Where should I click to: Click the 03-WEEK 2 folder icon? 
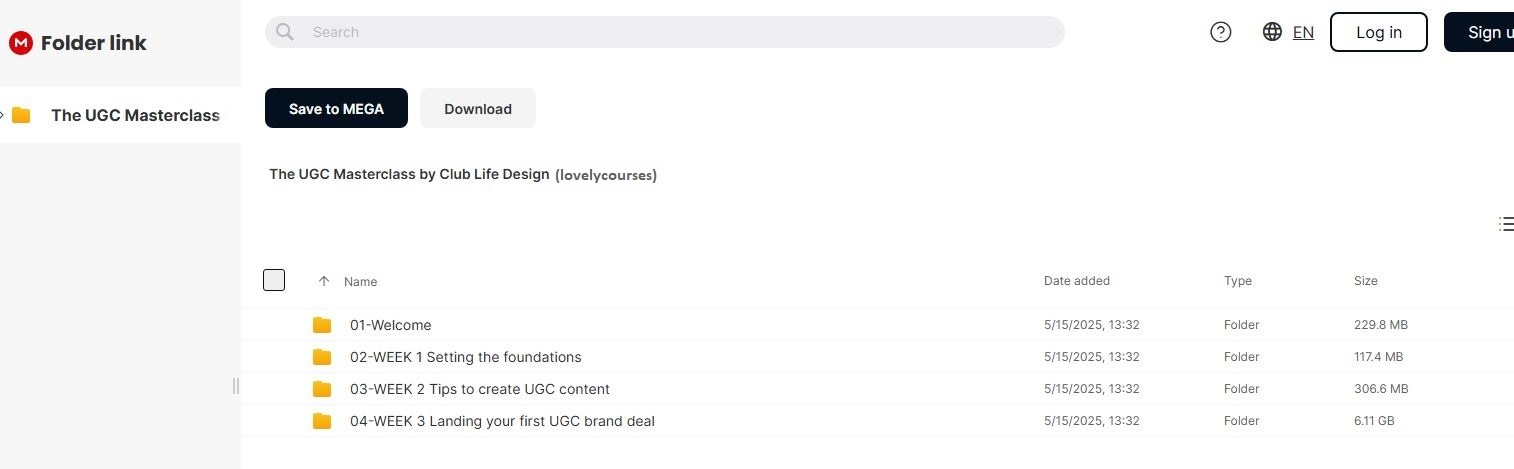322,389
